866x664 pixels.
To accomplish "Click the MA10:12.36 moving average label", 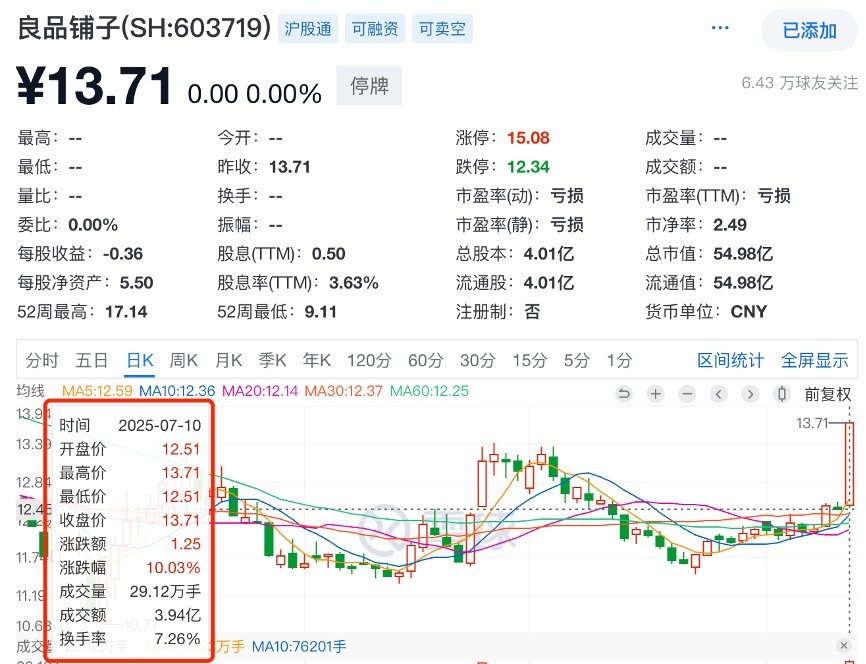I will coord(177,391).
